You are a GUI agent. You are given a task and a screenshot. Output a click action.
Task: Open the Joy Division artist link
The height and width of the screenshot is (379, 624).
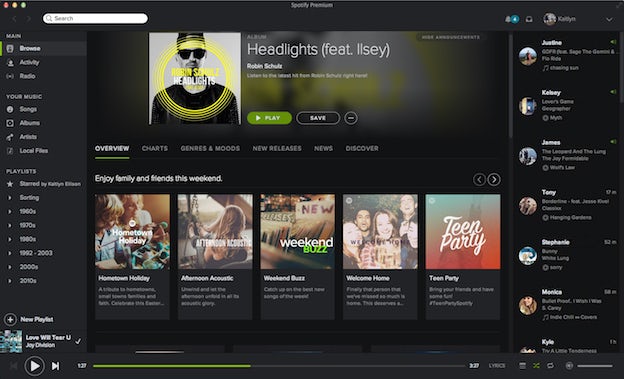pos(40,345)
